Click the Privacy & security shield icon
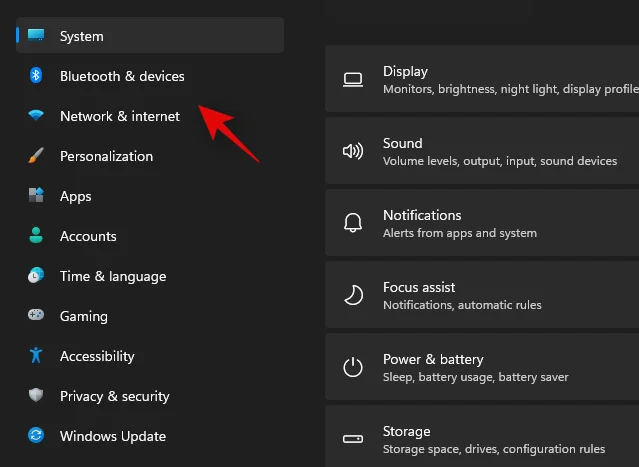 pyautogui.click(x=36, y=396)
